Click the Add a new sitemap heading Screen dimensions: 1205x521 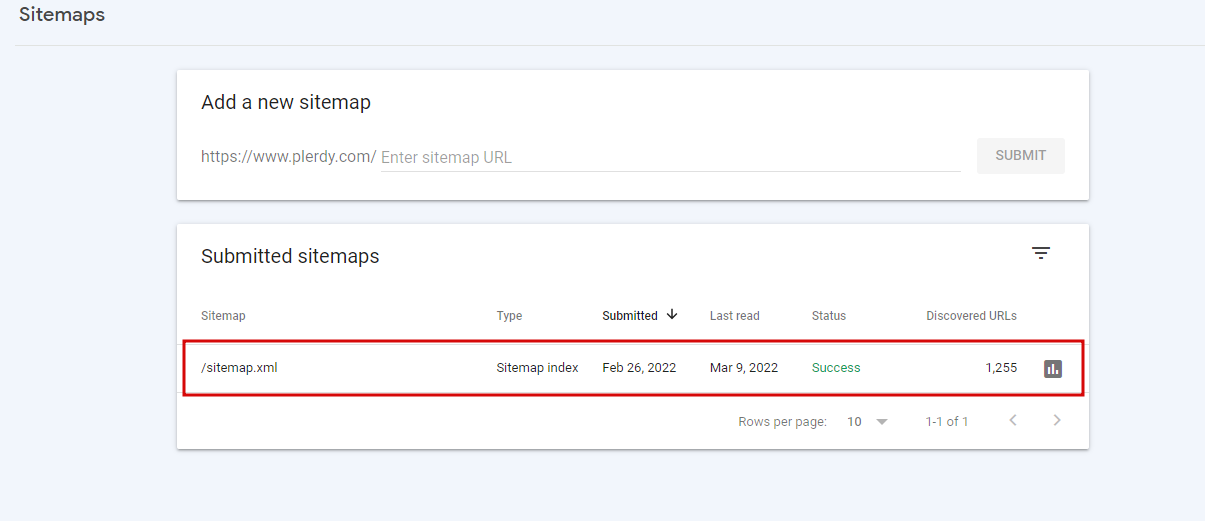click(286, 102)
